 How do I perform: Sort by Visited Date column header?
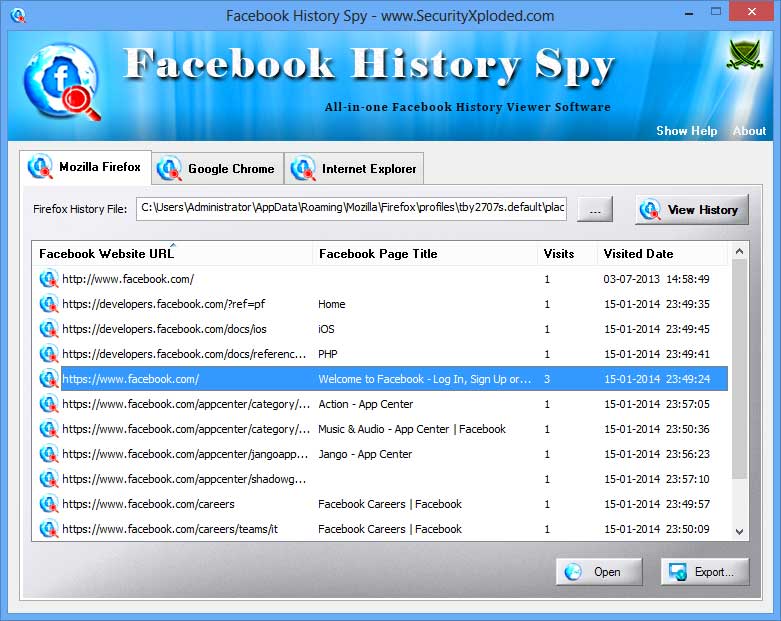click(662, 253)
